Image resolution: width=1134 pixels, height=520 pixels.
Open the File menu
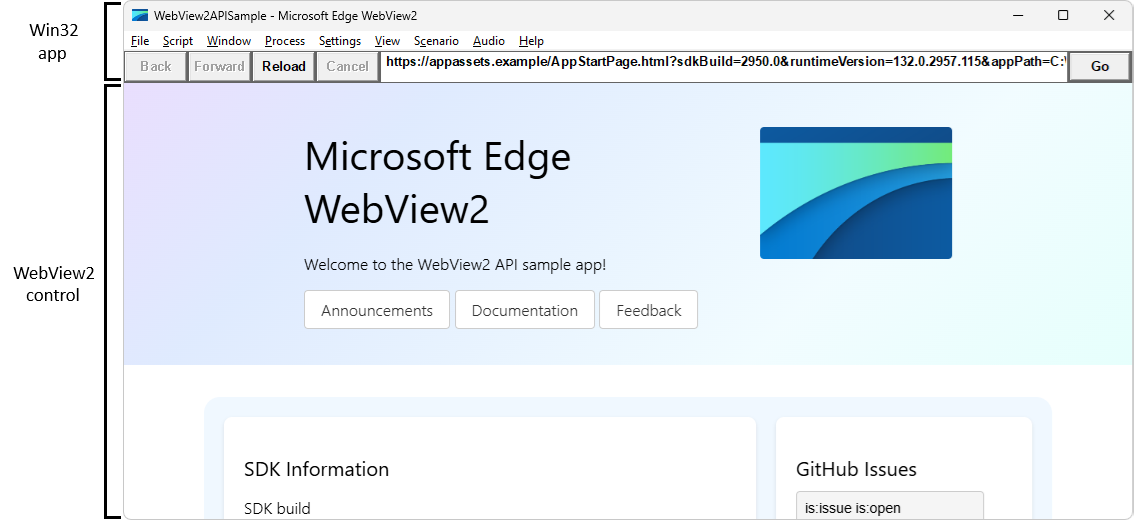pos(140,41)
